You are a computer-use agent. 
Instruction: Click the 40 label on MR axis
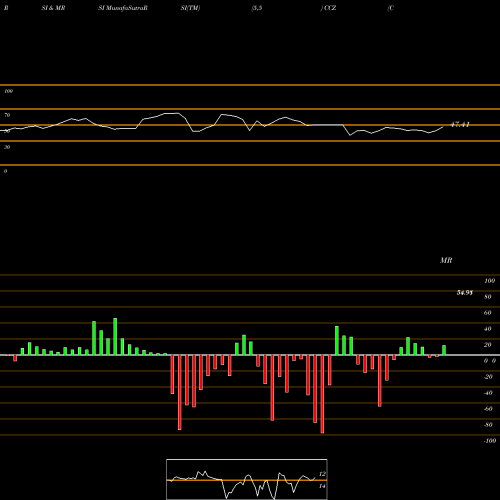488,329
